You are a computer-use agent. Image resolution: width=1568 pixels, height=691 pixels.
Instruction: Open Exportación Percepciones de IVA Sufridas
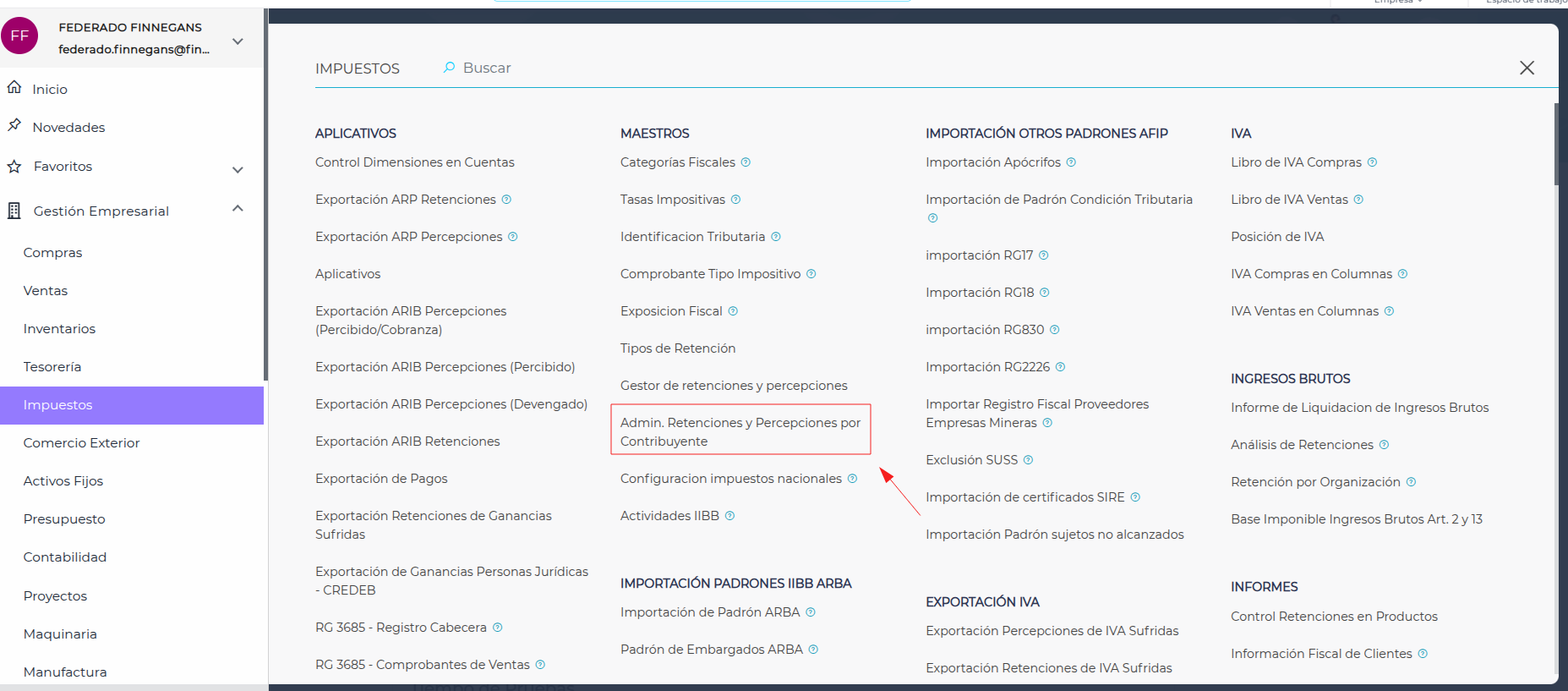(1052, 631)
